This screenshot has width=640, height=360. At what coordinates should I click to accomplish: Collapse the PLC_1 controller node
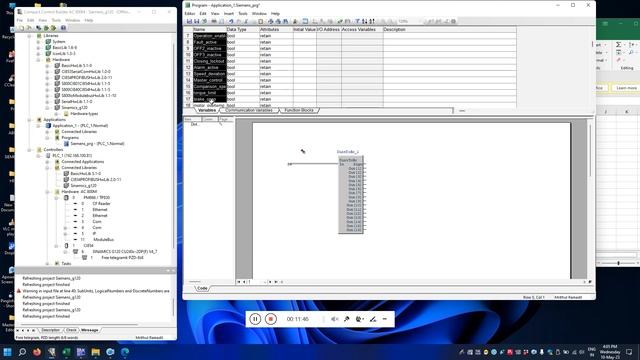point(38,156)
